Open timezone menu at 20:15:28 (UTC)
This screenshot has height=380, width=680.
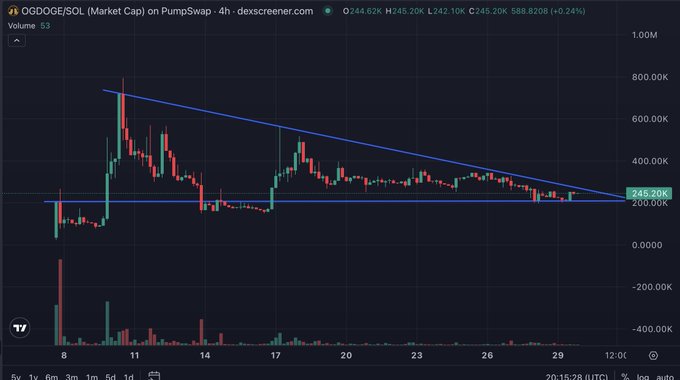[x=577, y=377]
